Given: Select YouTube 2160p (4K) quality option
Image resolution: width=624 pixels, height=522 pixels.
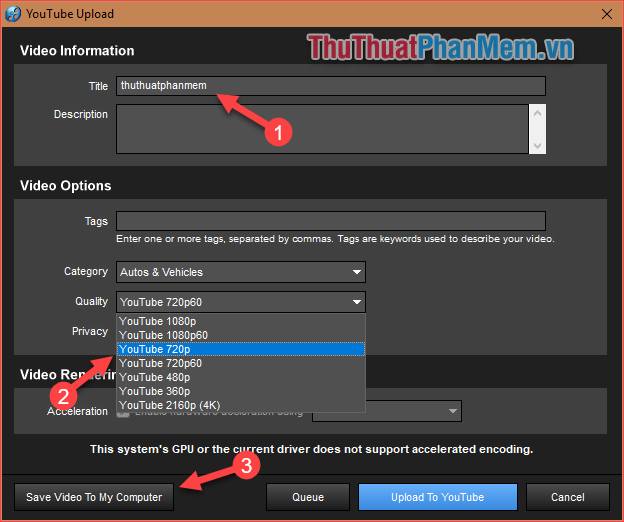Looking at the screenshot, I should 241,405.
